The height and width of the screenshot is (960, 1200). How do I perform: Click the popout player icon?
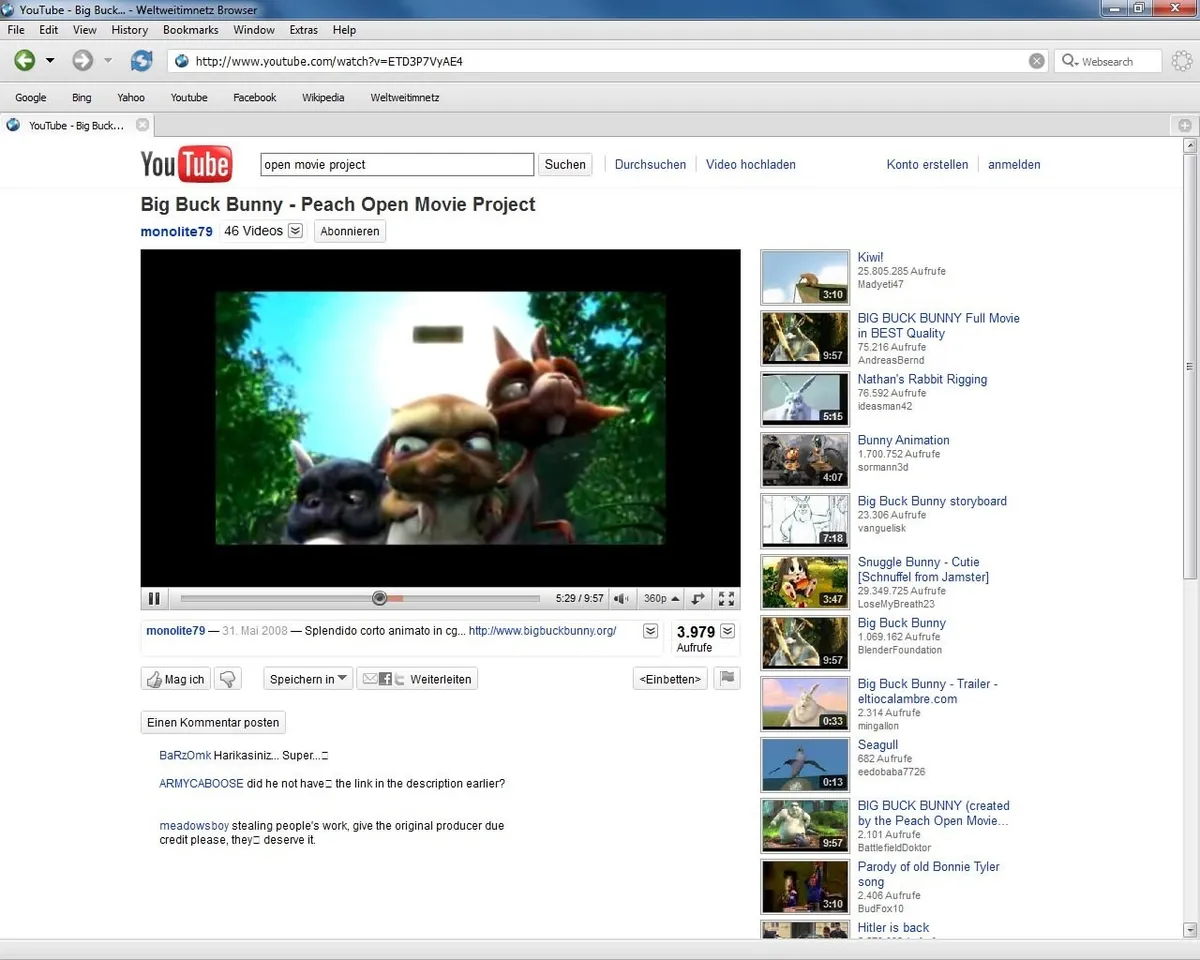697,598
